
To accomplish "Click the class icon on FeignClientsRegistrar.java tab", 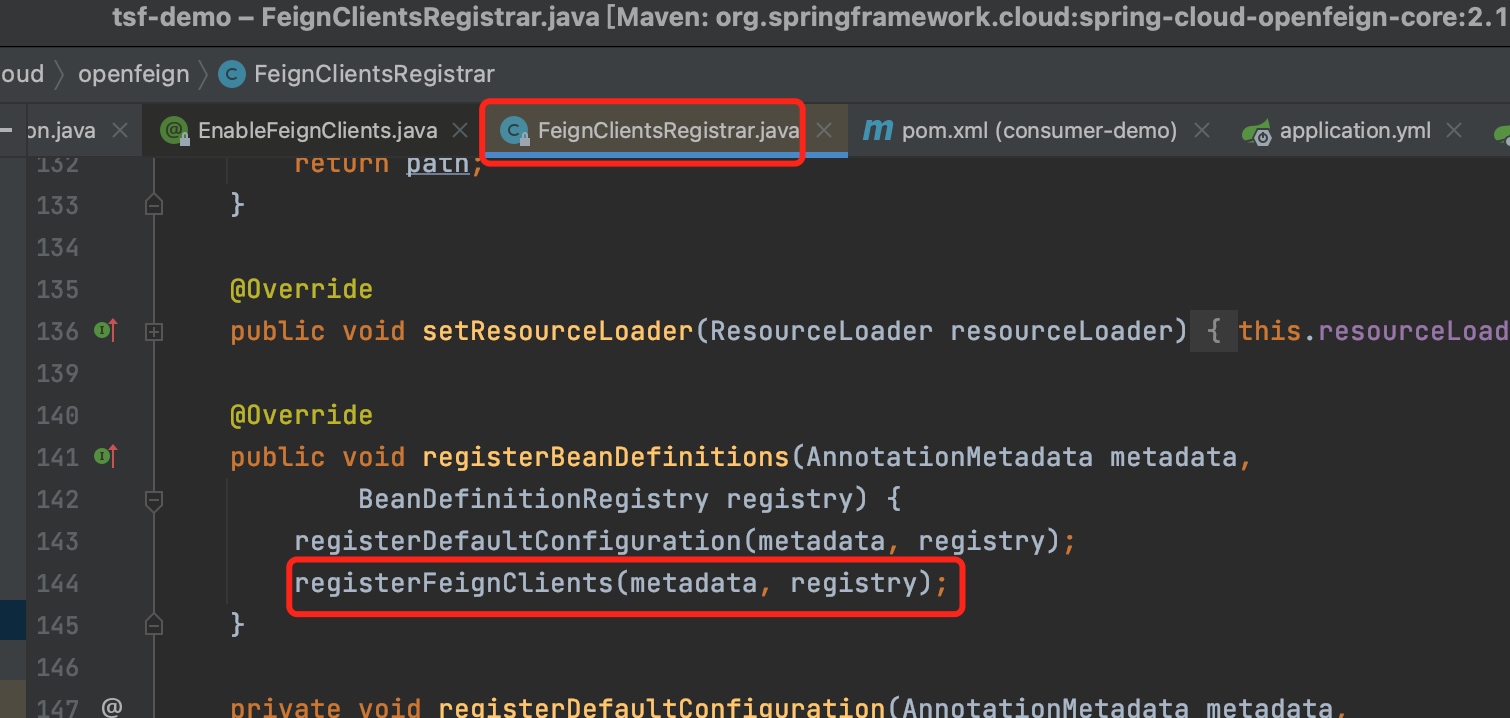I will click(x=514, y=130).
